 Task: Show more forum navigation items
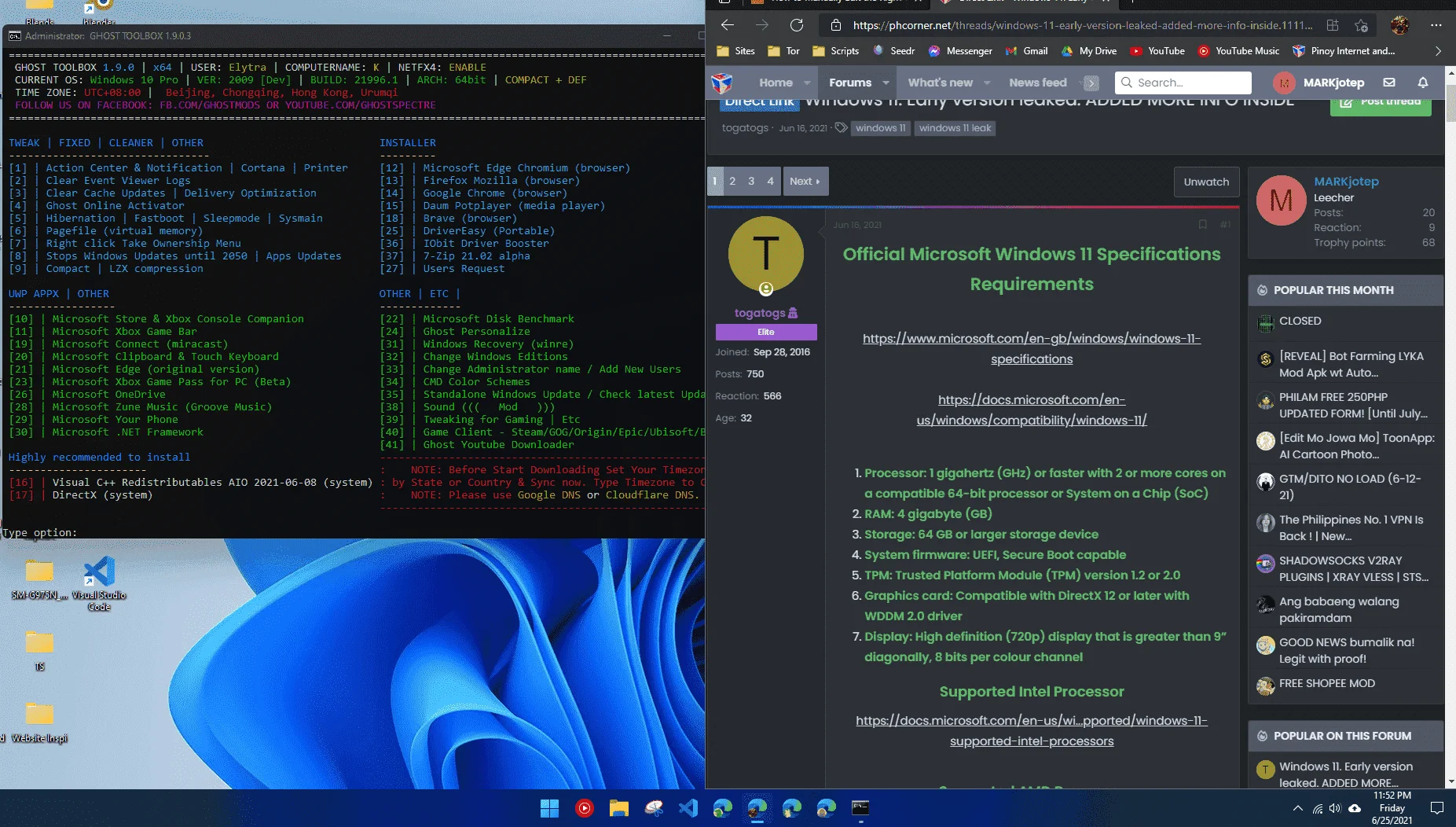pos(1091,83)
